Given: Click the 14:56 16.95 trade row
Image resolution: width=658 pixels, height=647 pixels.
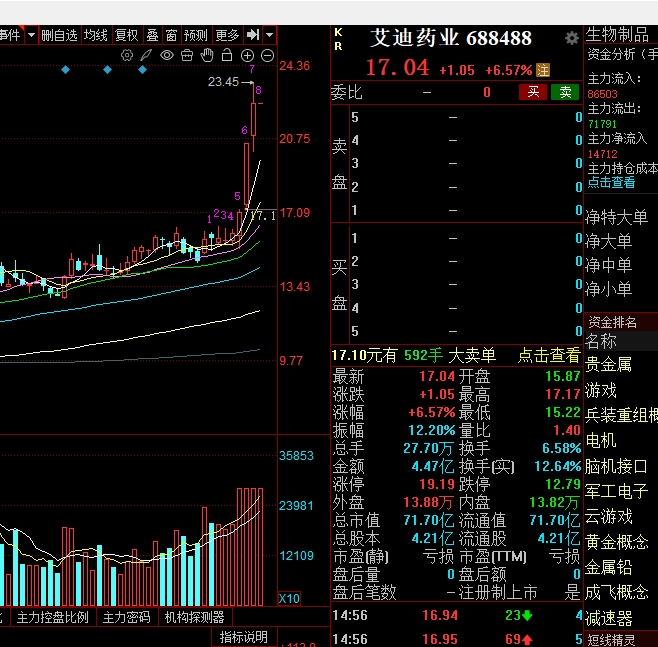Looking at the screenshot, I should 457,639.
